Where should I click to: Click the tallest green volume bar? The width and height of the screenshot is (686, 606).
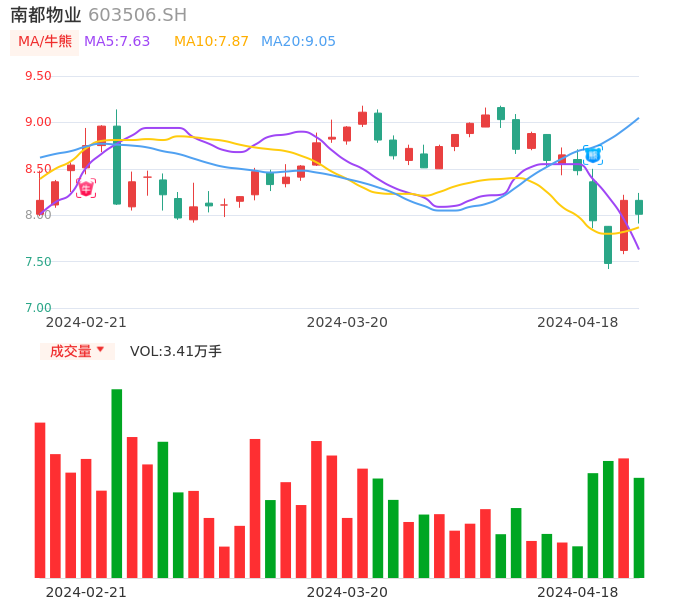117,483
